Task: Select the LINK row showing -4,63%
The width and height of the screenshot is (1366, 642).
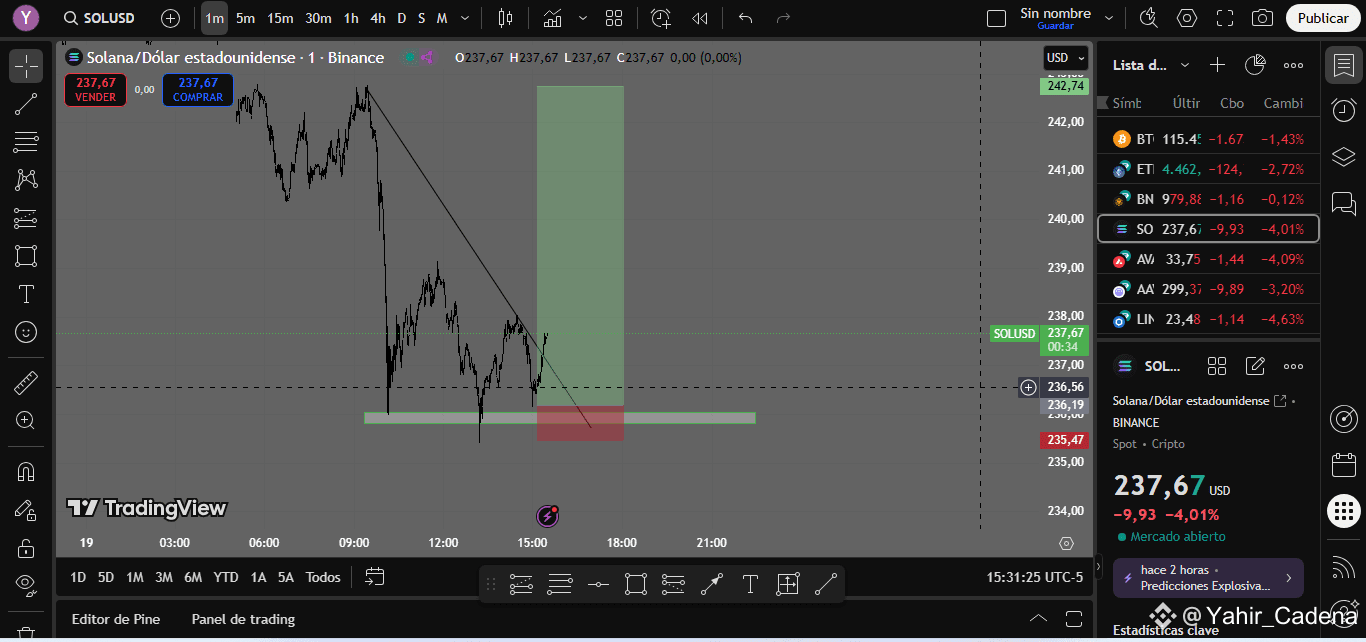Action: point(1208,319)
